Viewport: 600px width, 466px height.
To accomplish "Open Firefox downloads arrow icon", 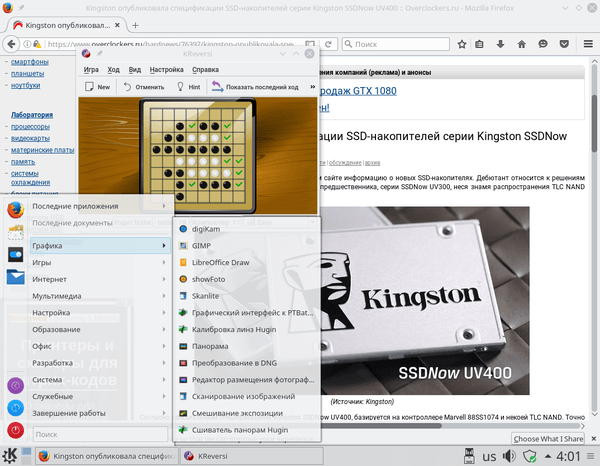I will 499,44.
